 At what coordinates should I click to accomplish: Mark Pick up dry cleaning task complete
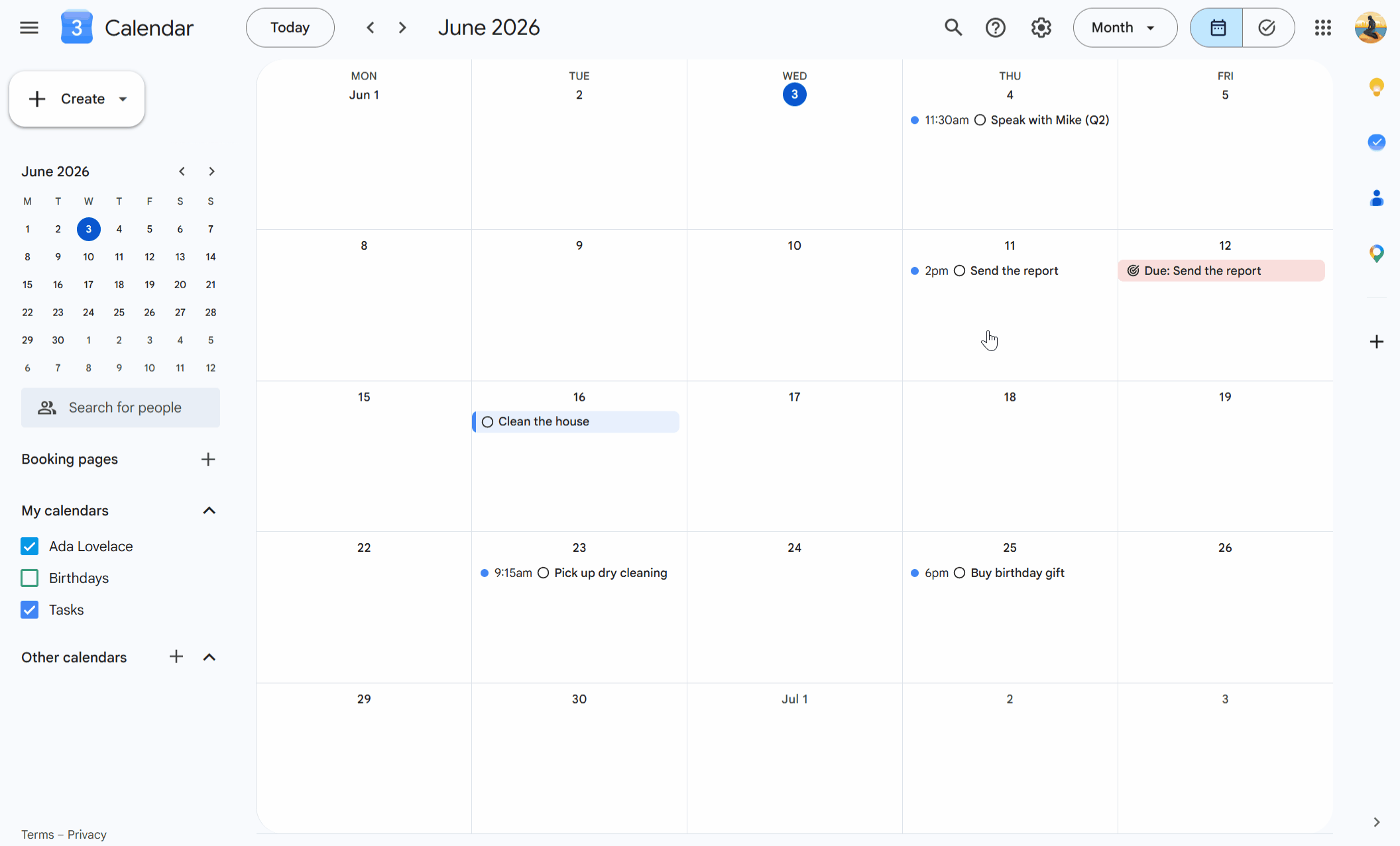click(544, 573)
